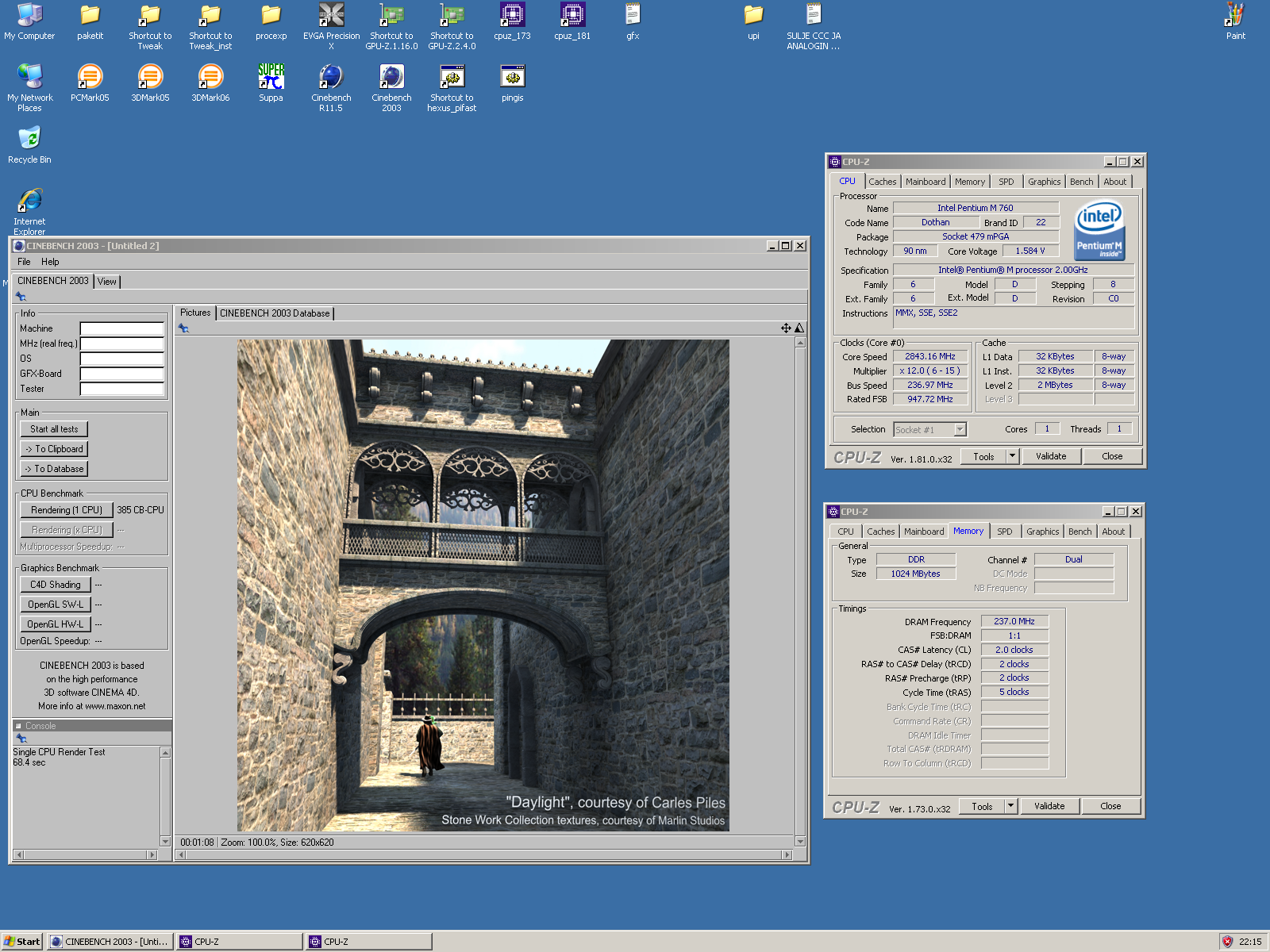
Task: Switch to the View tab in CINEBENCH
Action: (x=107, y=282)
